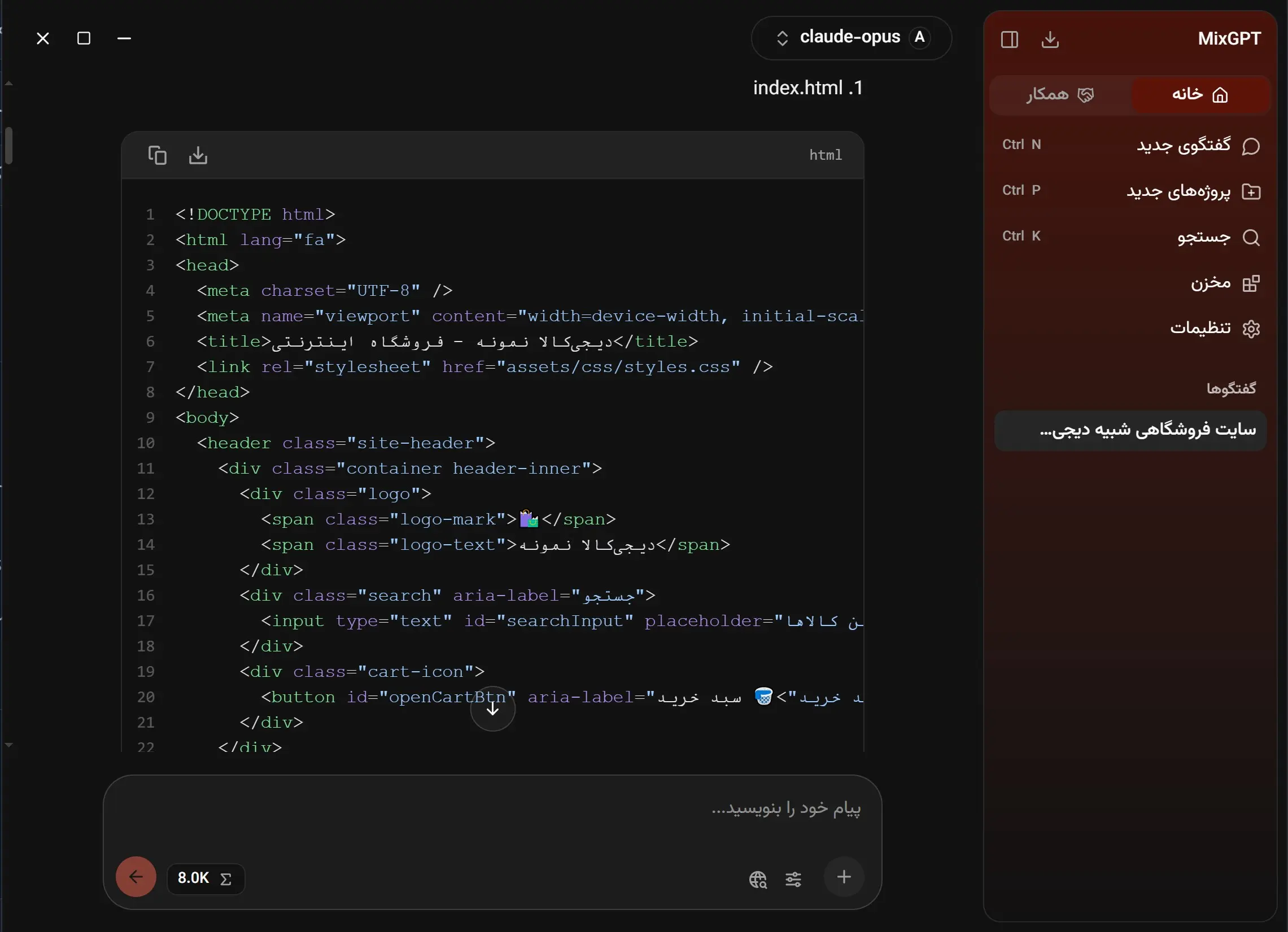This screenshot has height=932, width=1288.
Task: Click the 8.0K token counter
Action: (x=205, y=878)
